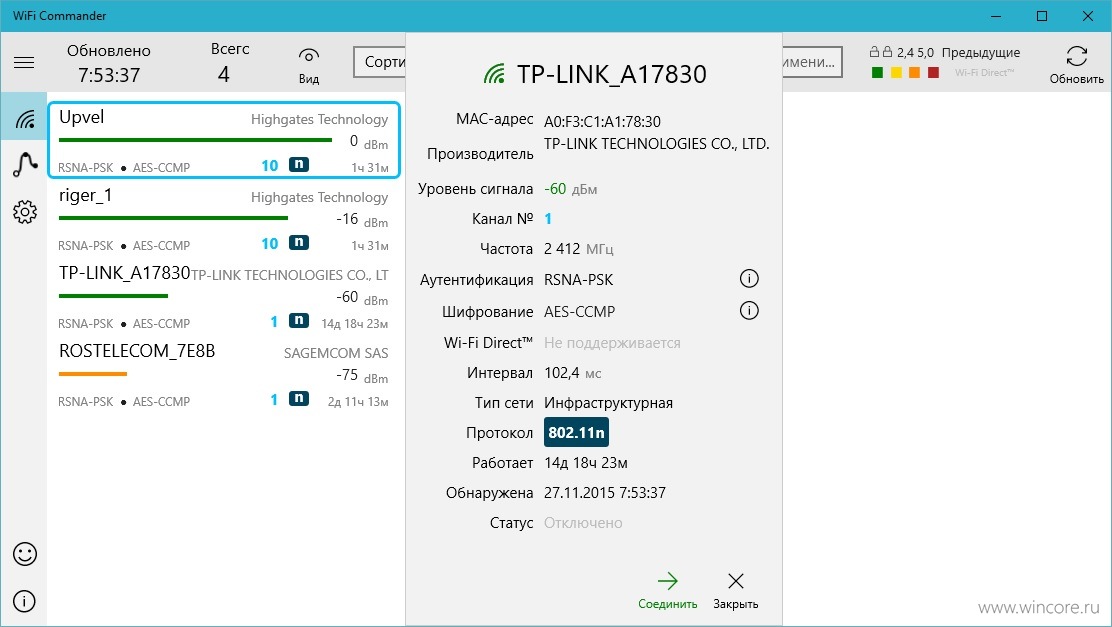Click SAGEMCOM SAS manufacturer label
This screenshot has height=627, width=1112.
[336, 353]
